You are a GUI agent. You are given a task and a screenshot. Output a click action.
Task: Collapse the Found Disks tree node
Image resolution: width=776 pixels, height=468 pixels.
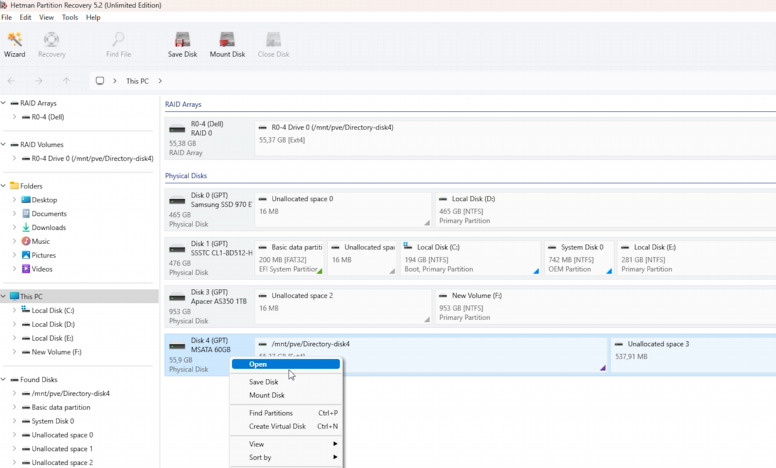pyautogui.click(x=3, y=379)
